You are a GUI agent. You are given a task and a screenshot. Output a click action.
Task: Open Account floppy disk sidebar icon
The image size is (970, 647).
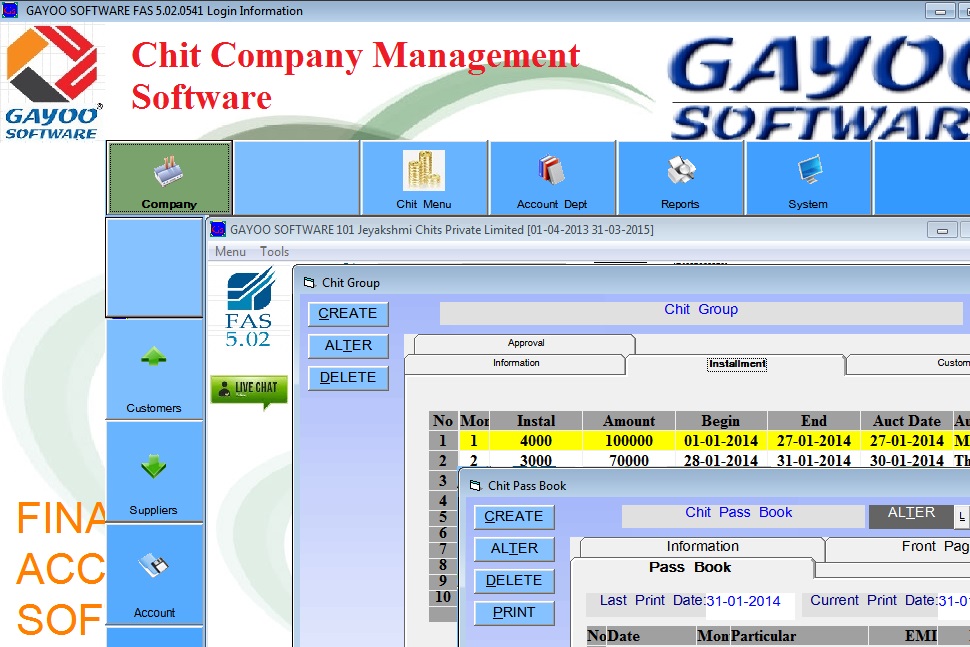(x=153, y=565)
